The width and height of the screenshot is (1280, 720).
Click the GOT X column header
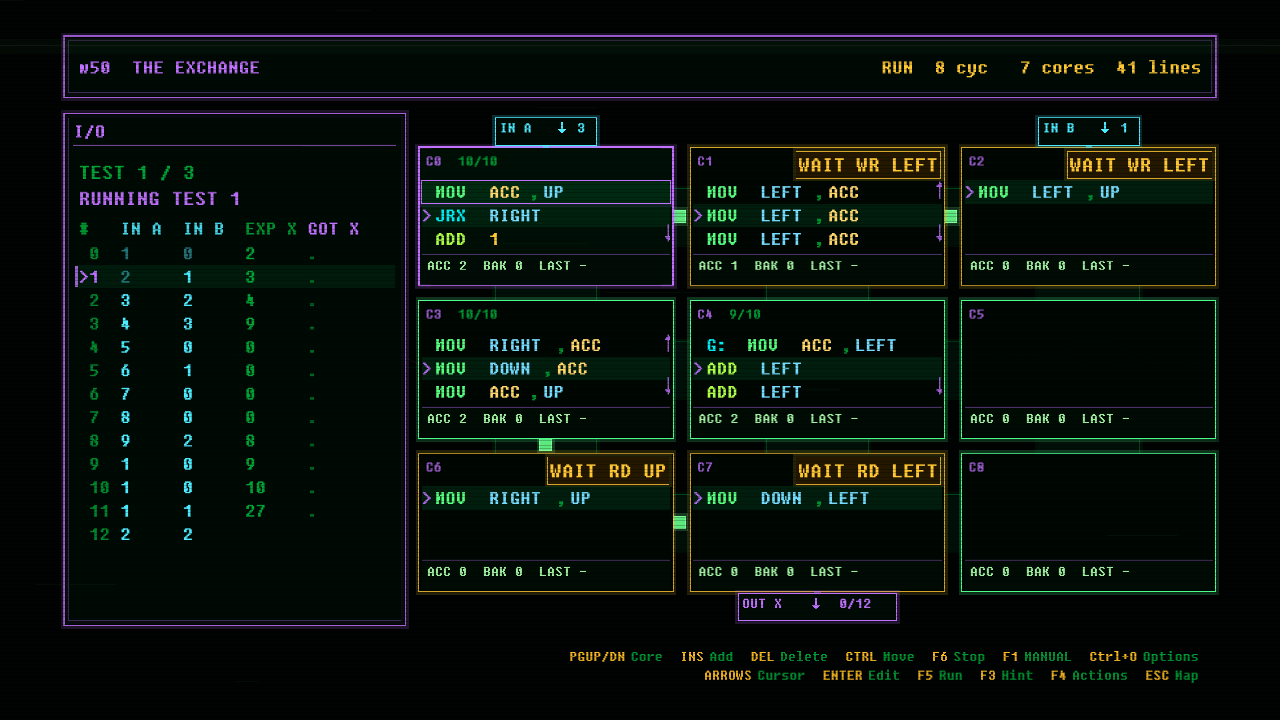(x=334, y=229)
